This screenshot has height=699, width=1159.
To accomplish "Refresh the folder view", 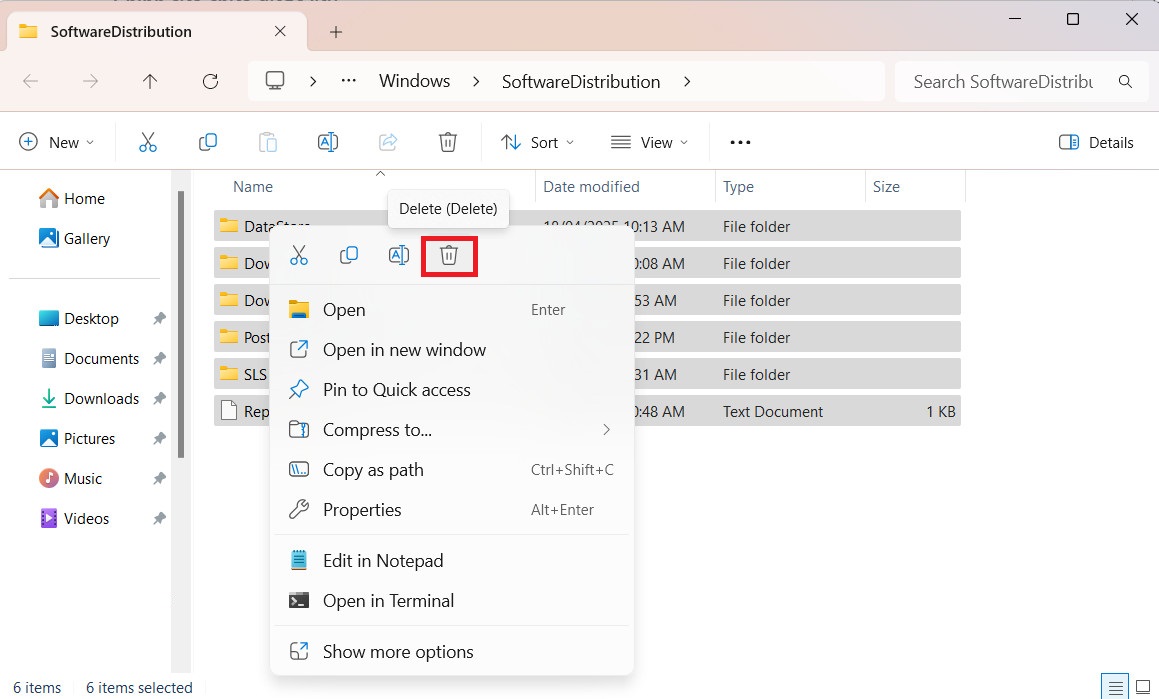I will [211, 81].
